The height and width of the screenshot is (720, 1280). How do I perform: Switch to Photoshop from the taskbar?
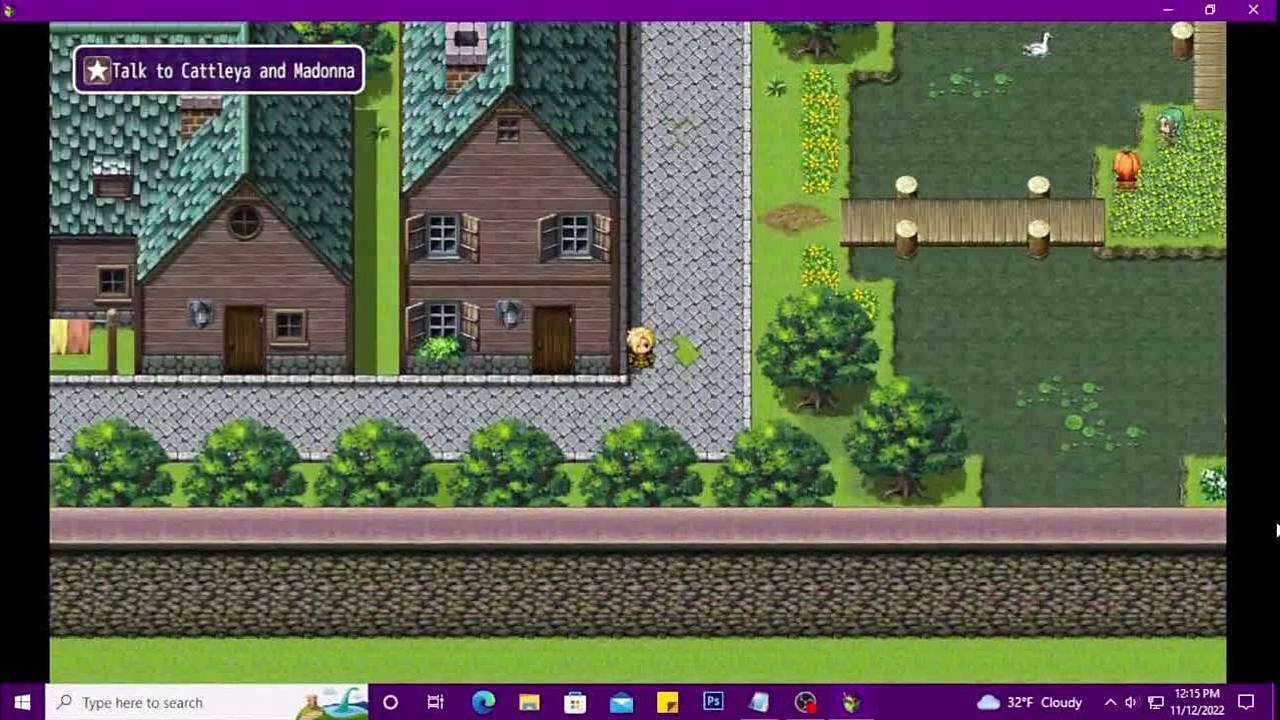click(x=713, y=702)
